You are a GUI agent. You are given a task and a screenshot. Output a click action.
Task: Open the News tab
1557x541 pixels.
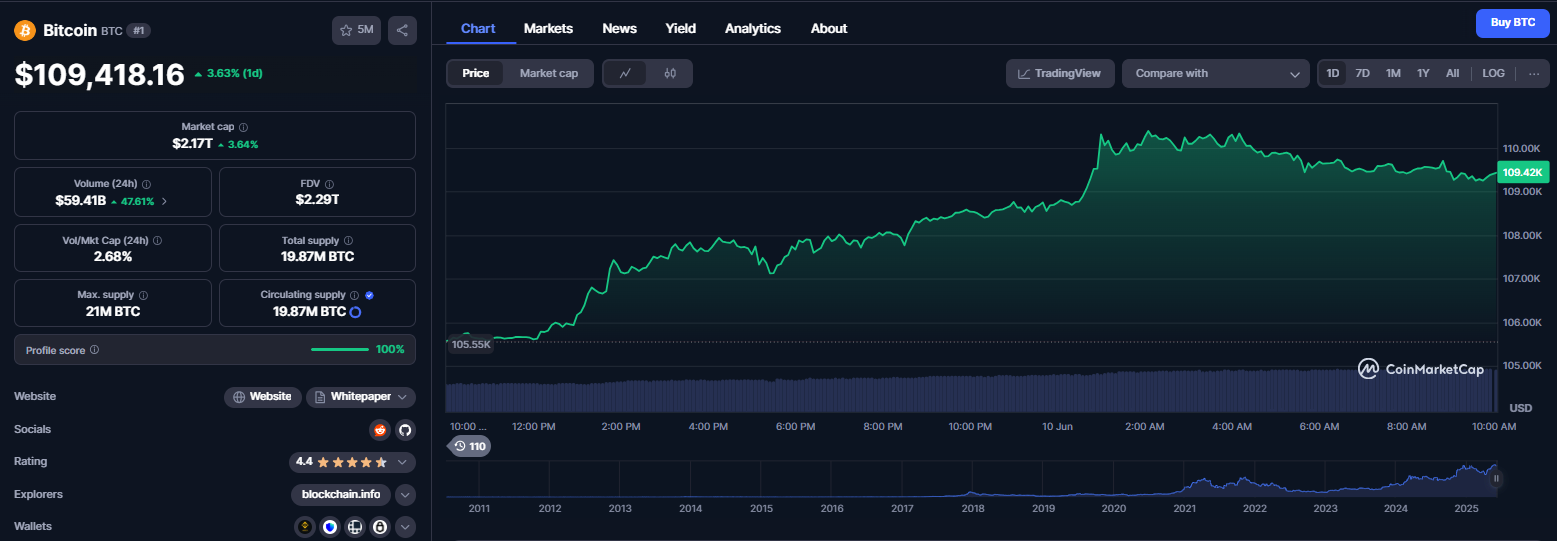tap(619, 28)
